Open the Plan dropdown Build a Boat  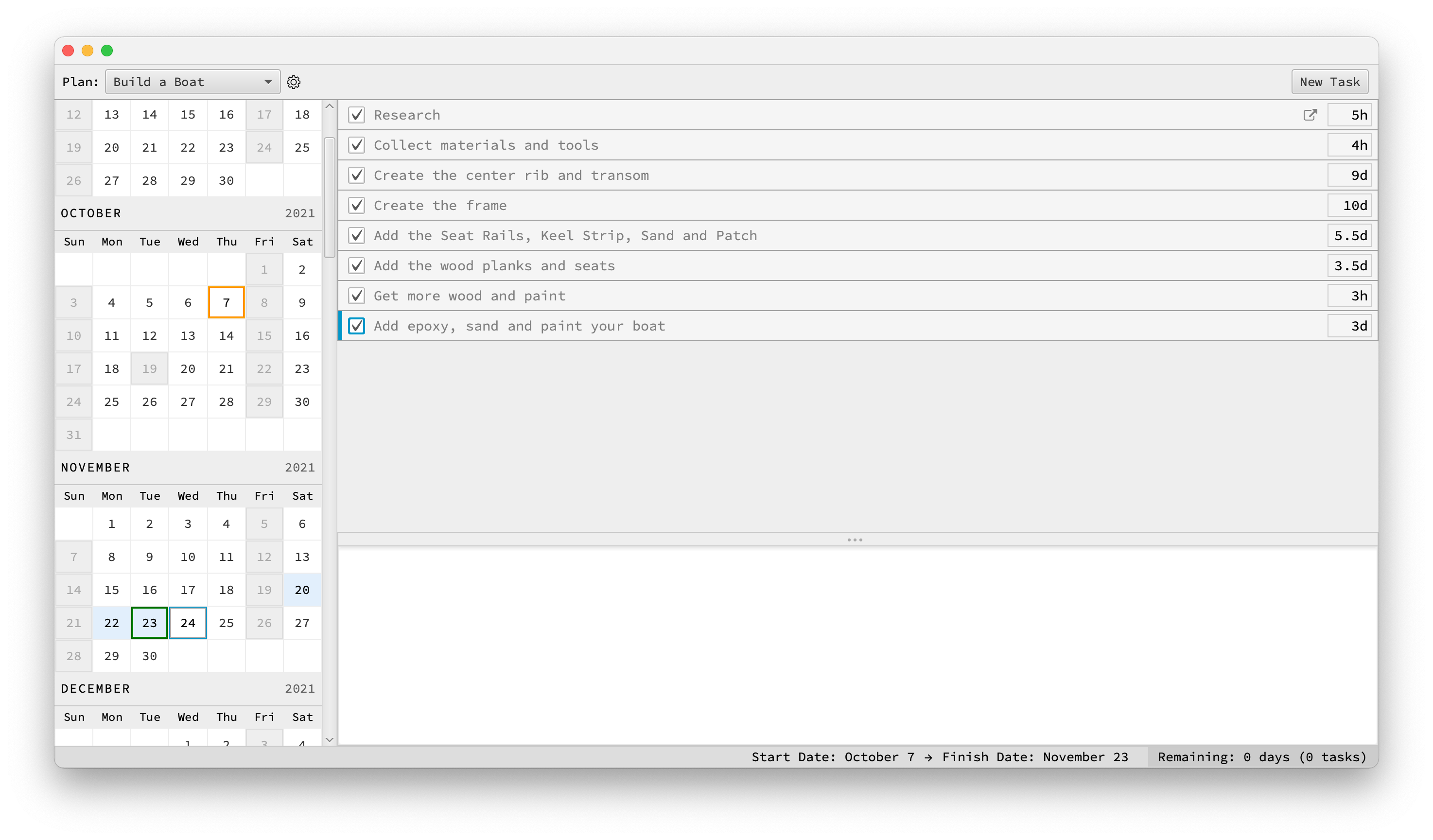193,82
